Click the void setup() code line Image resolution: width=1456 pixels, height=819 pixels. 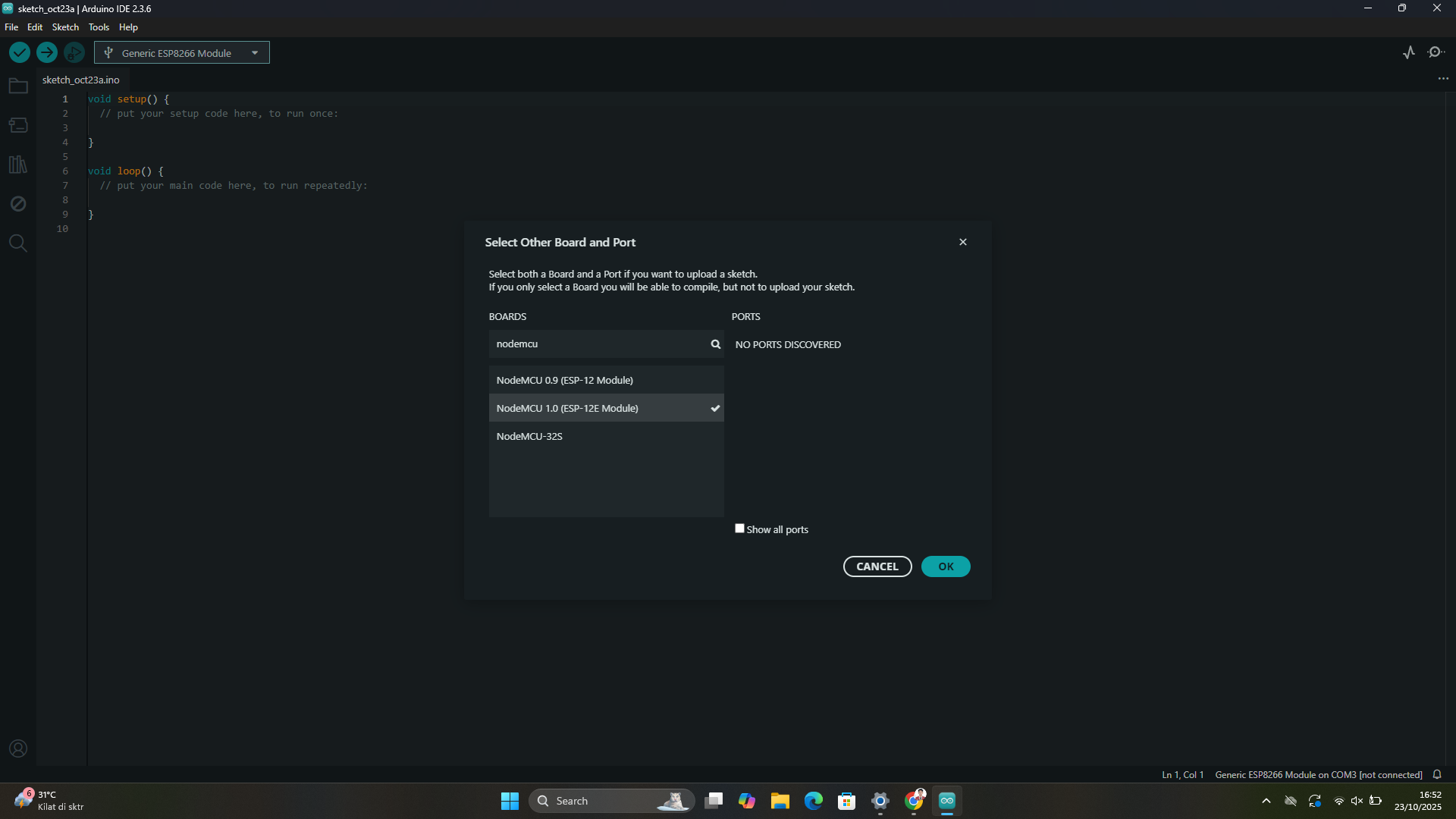pyautogui.click(x=128, y=99)
